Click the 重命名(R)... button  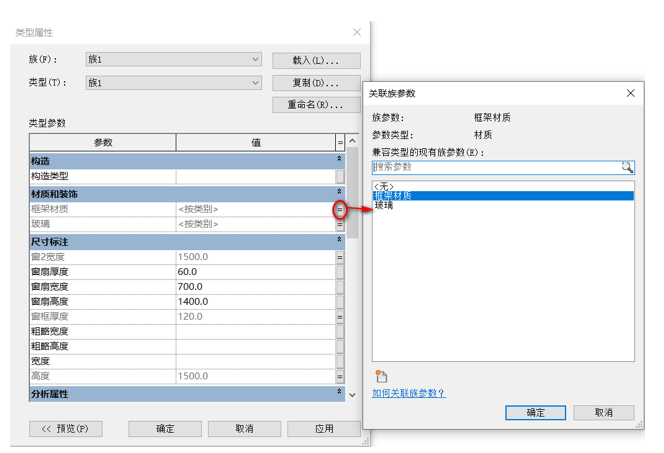click(316, 105)
